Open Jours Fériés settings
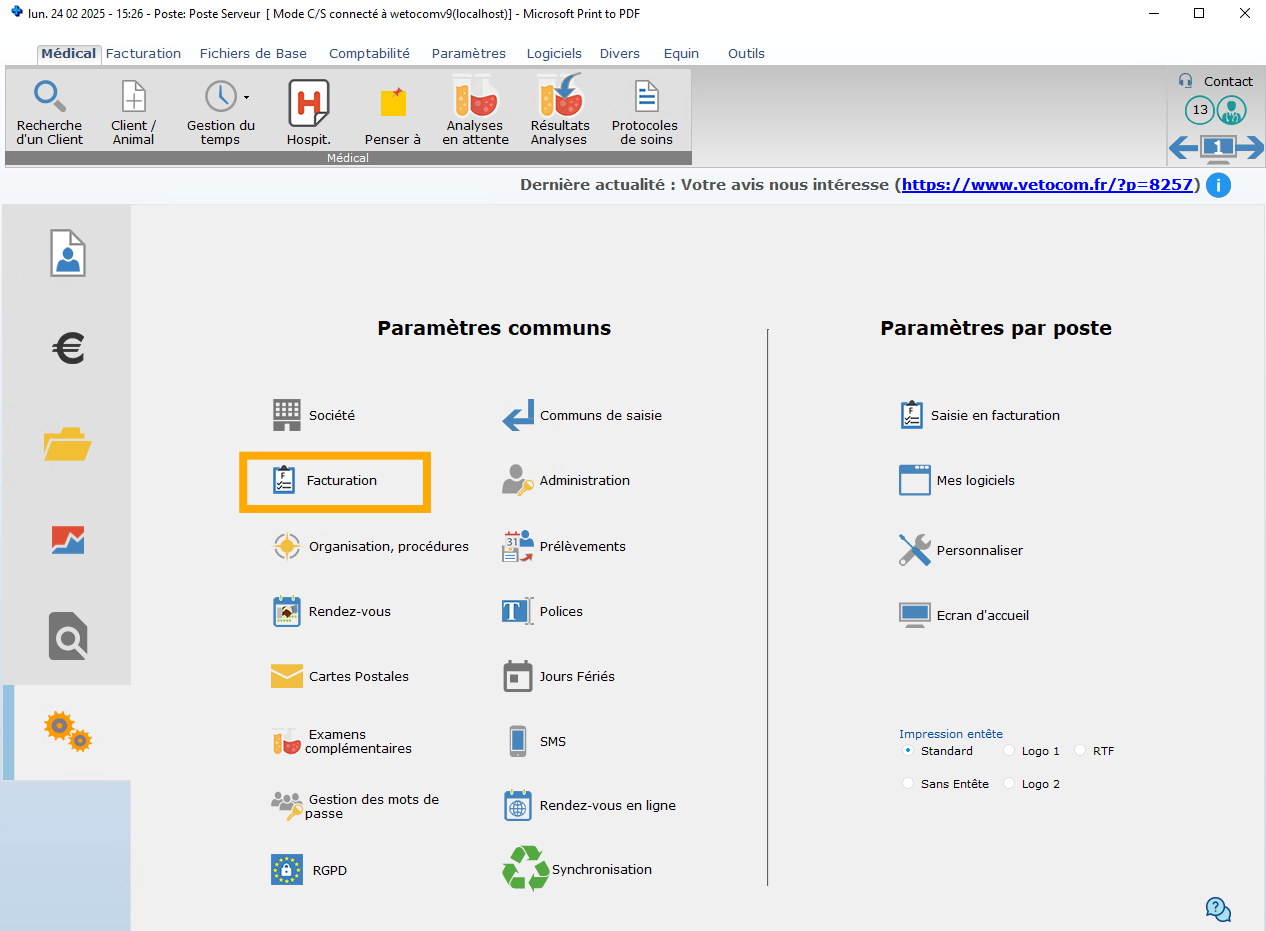 559,676
